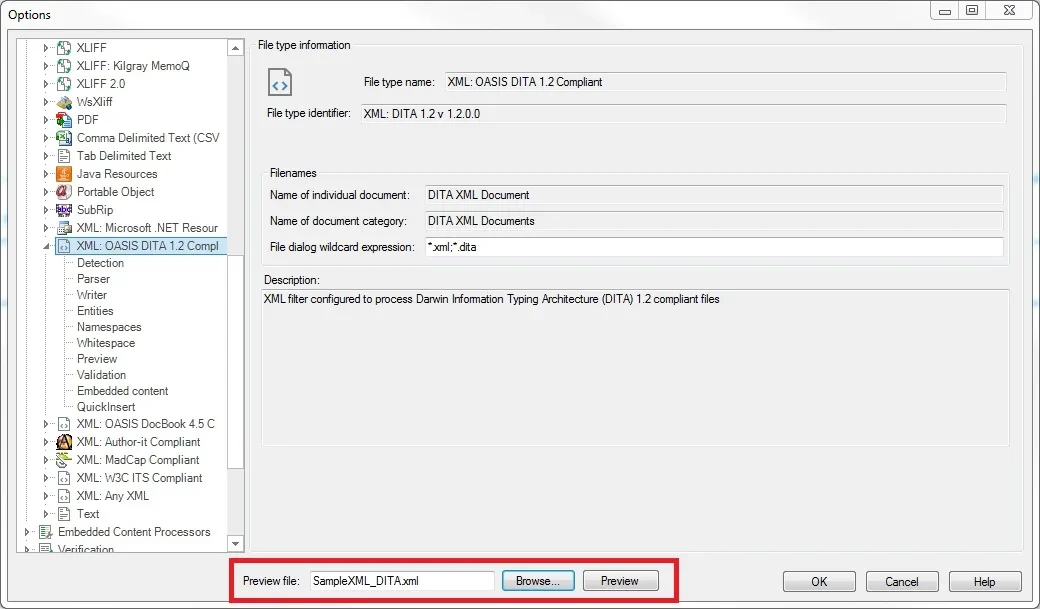1040x609 pixels.
Task: Open the Preview tree item
Action: (x=97, y=359)
